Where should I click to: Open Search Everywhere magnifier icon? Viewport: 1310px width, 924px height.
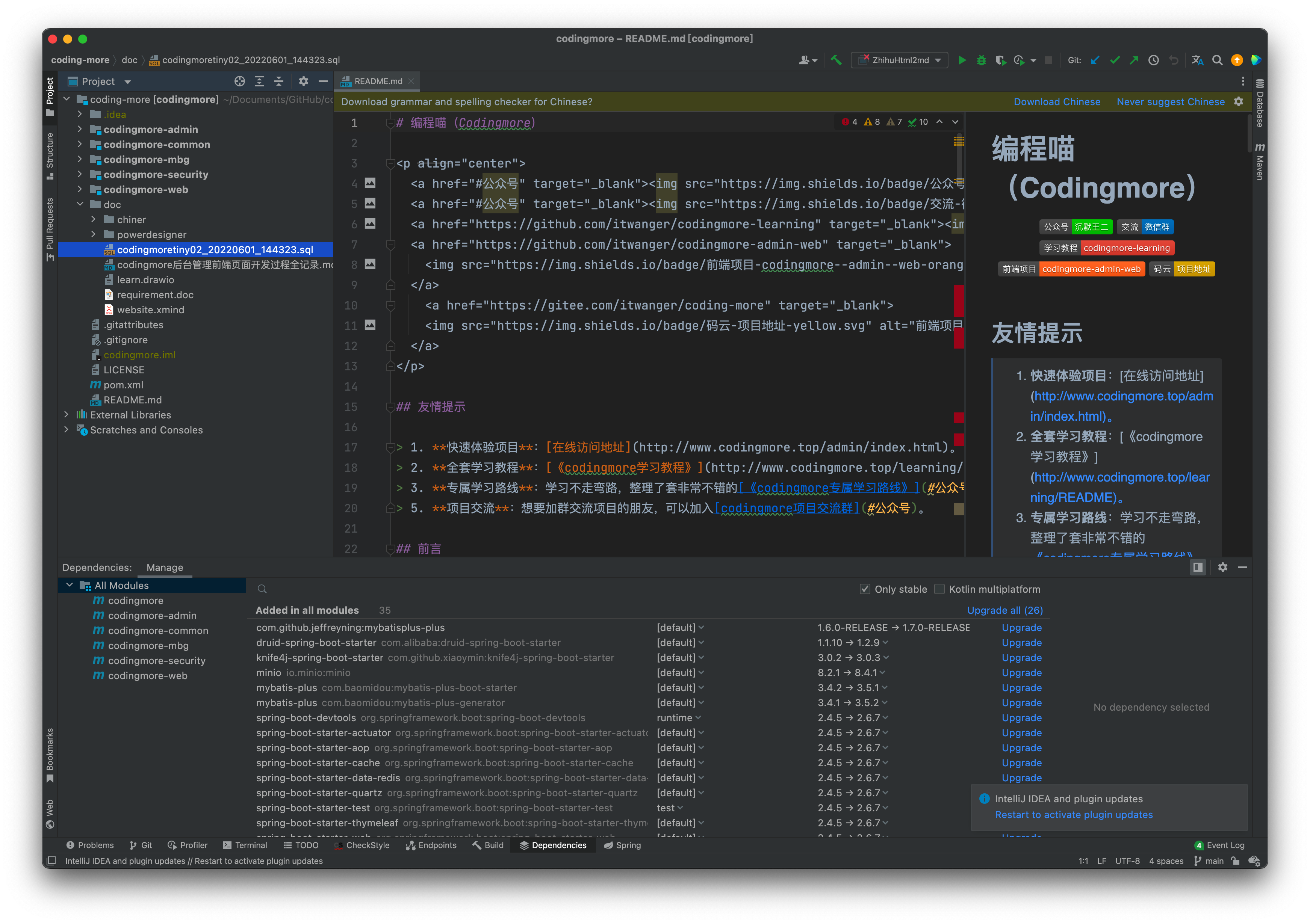tap(1217, 60)
